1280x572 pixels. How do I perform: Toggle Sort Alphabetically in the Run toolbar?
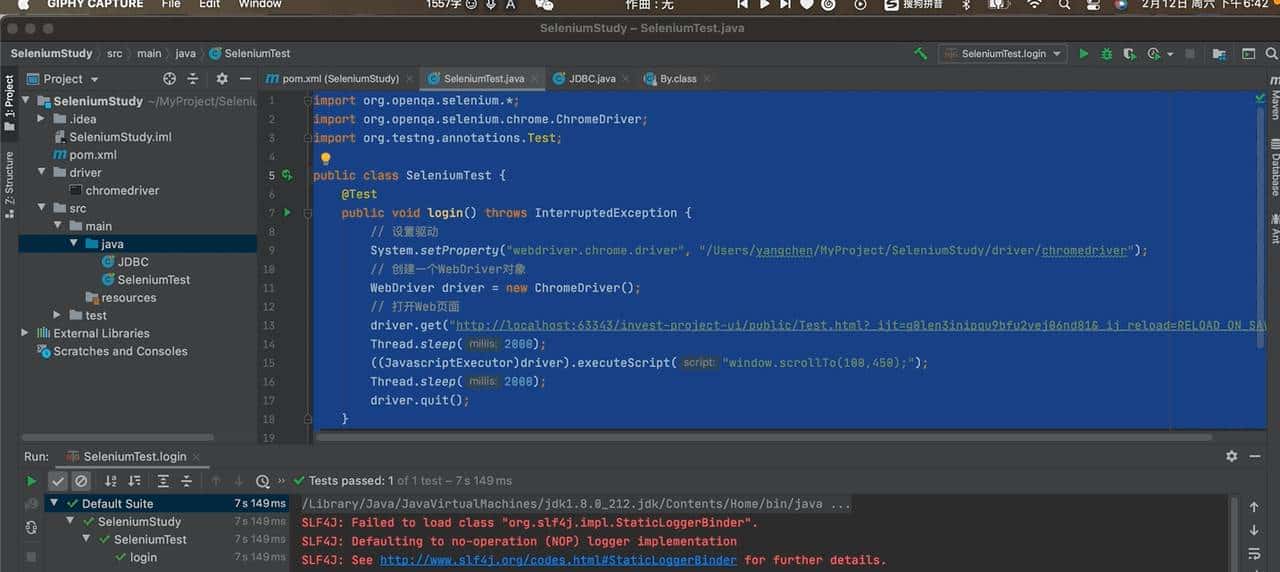click(x=111, y=481)
